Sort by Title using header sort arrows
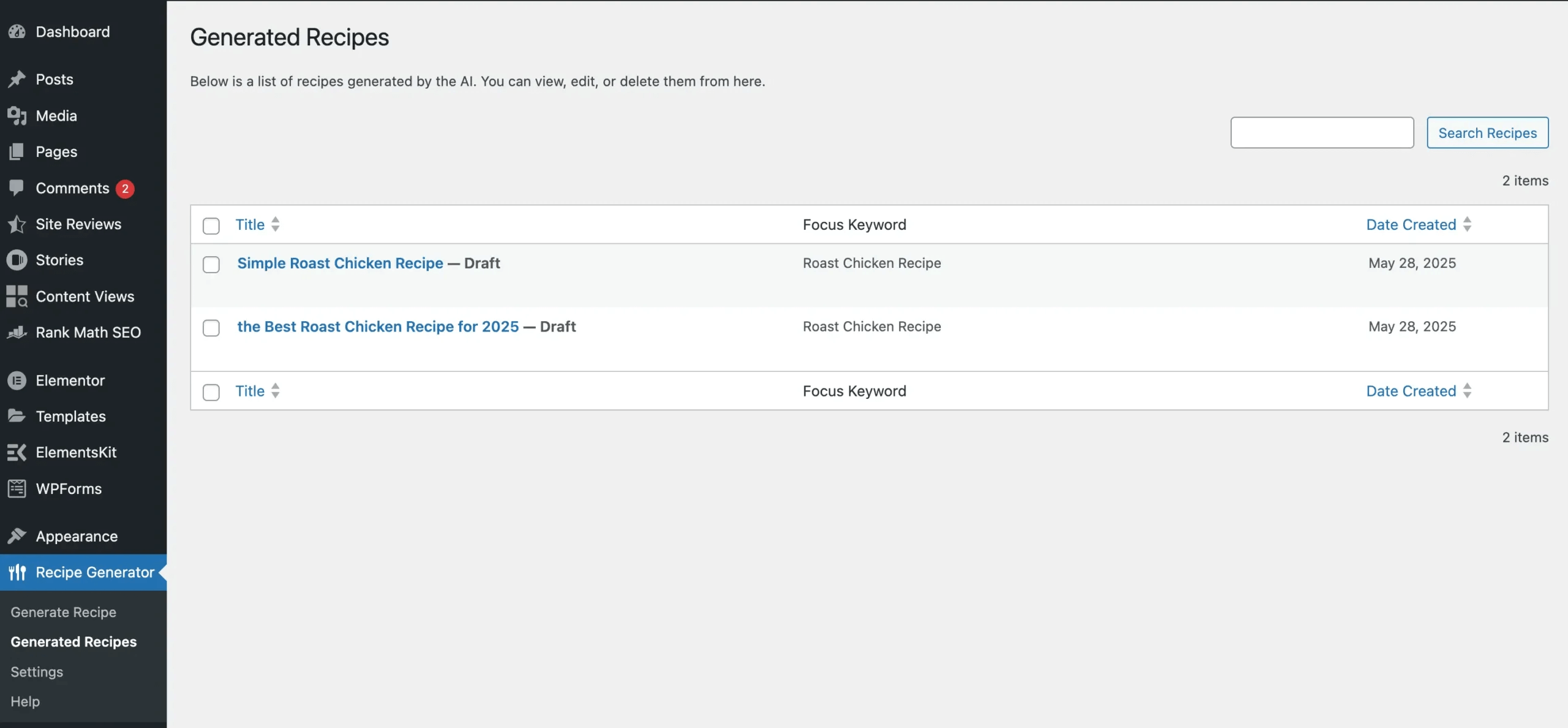The width and height of the screenshot is (1568, 728). (276, 225)
